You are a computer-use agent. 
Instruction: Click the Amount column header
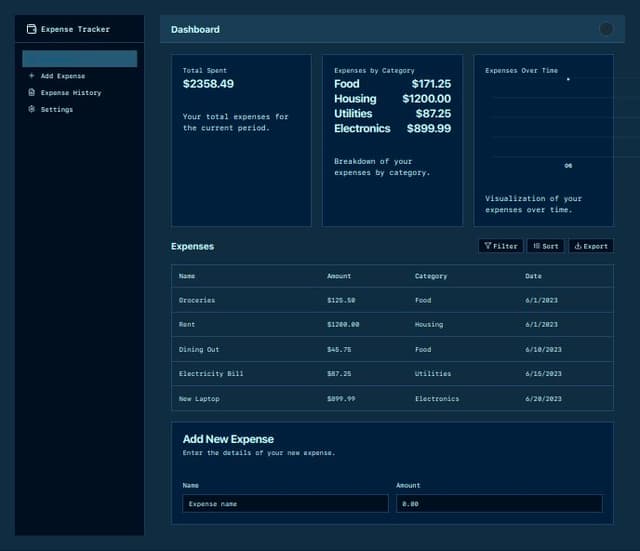tap(339, 276)
